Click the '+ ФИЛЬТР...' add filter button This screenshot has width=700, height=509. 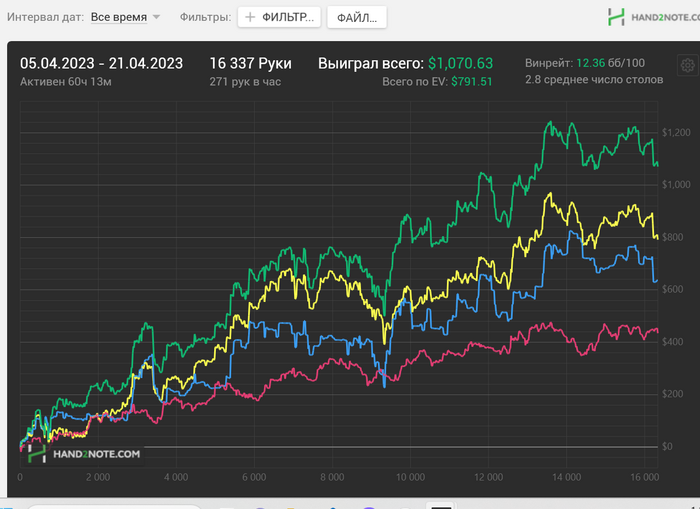click(x=279, y=17)
